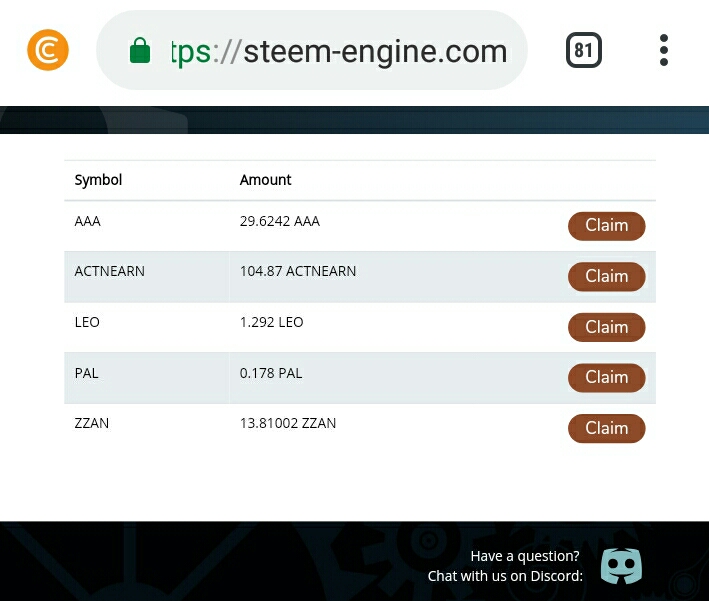Open the tab switcher showing 81
The width and height of the screenshot is (709, 601).
coord(584,50)
